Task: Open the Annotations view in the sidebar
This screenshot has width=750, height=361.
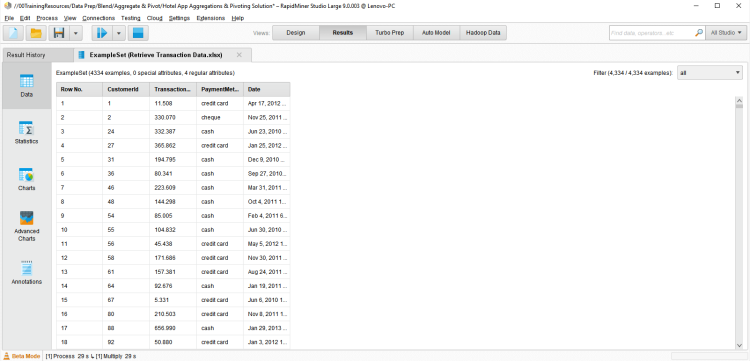Action: click(26, 273)
